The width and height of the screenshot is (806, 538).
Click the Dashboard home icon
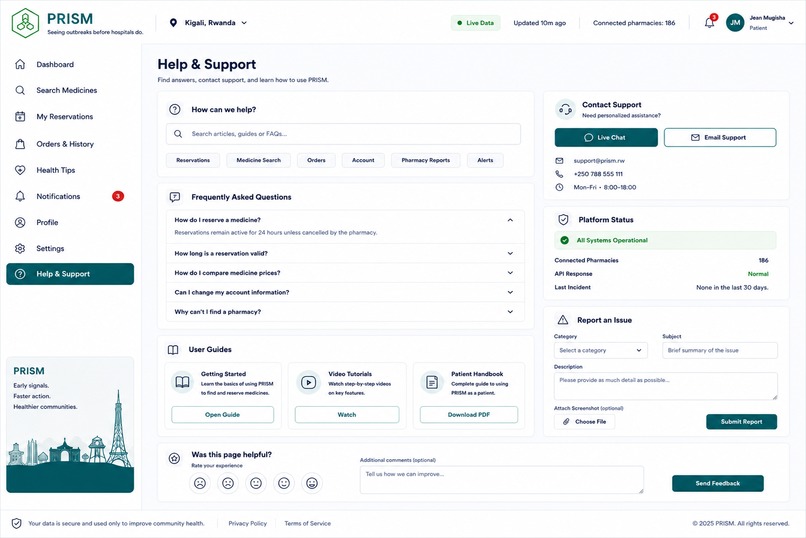pos(20,64)
